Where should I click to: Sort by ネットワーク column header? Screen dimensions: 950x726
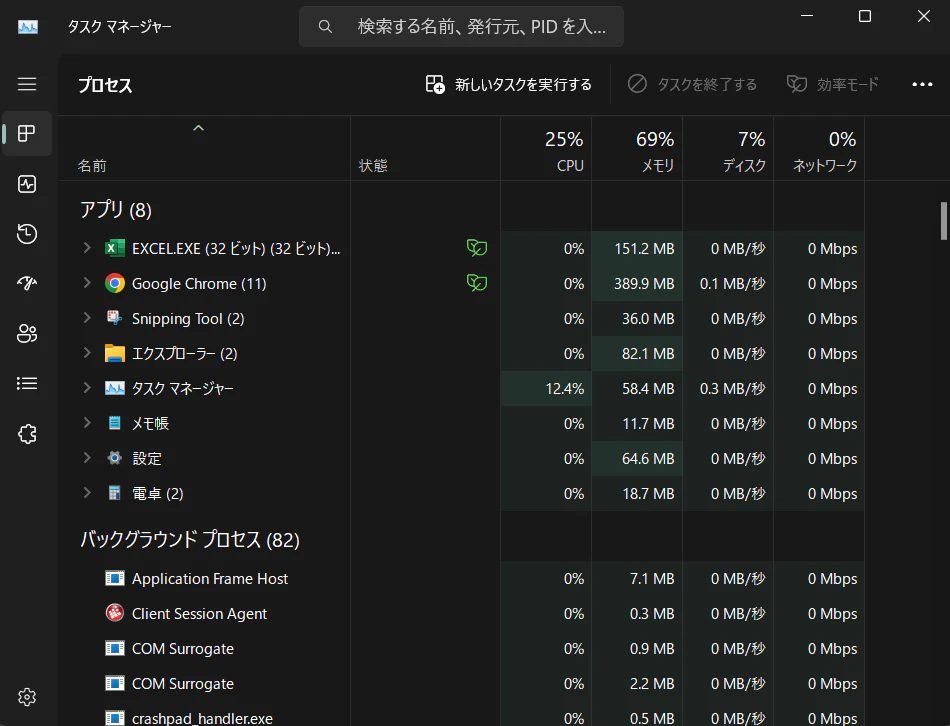pyautogui.click(x=819, y=149)
